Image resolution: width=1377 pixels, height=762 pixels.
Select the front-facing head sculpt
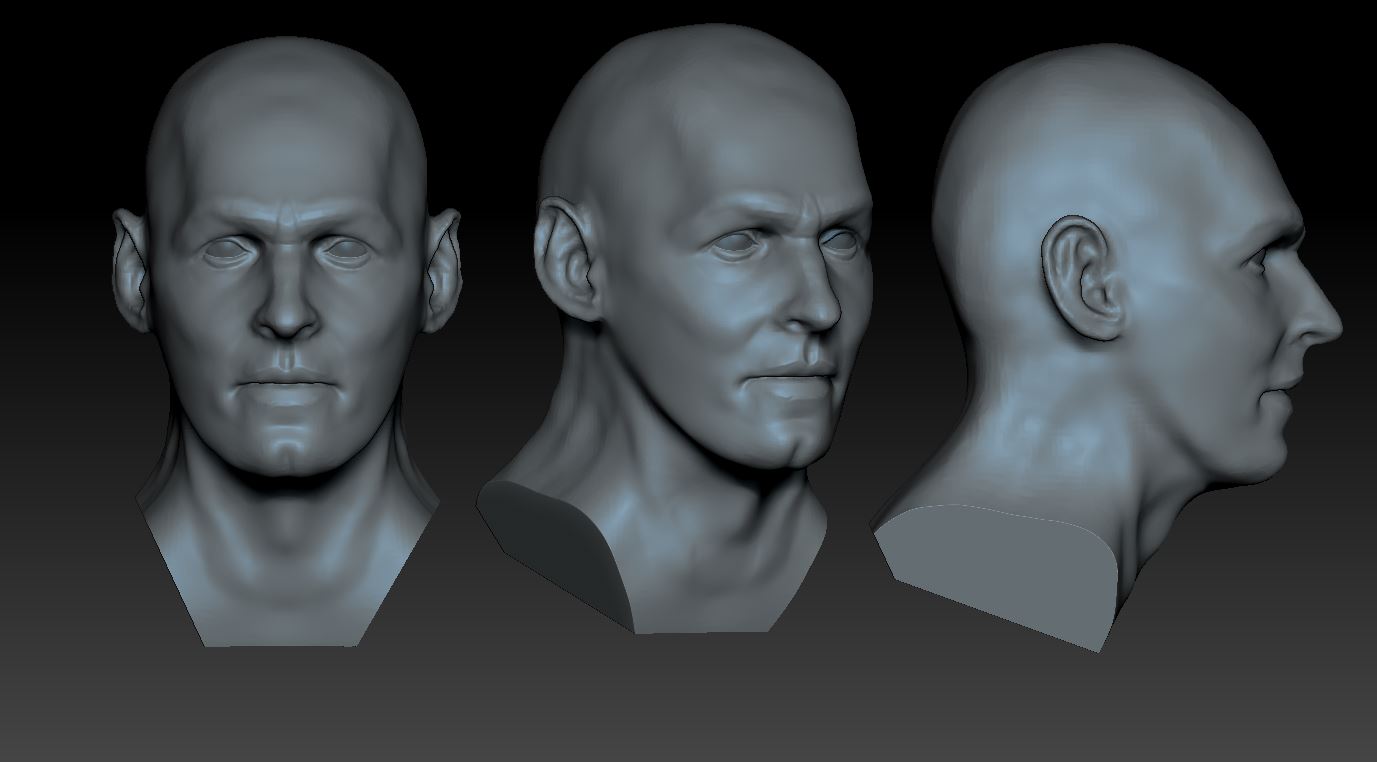point(286,340)
